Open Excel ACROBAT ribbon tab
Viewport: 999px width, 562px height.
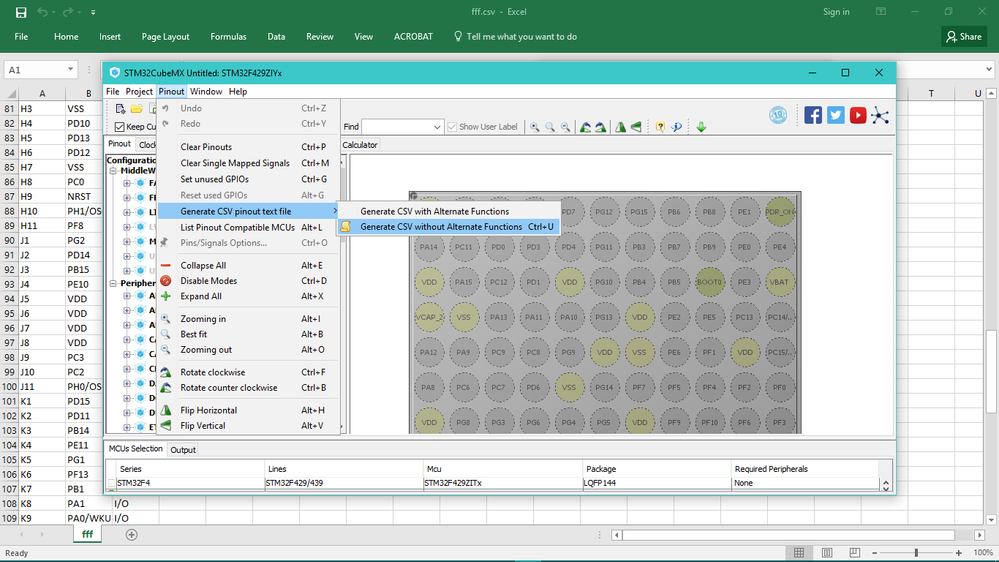413,37
